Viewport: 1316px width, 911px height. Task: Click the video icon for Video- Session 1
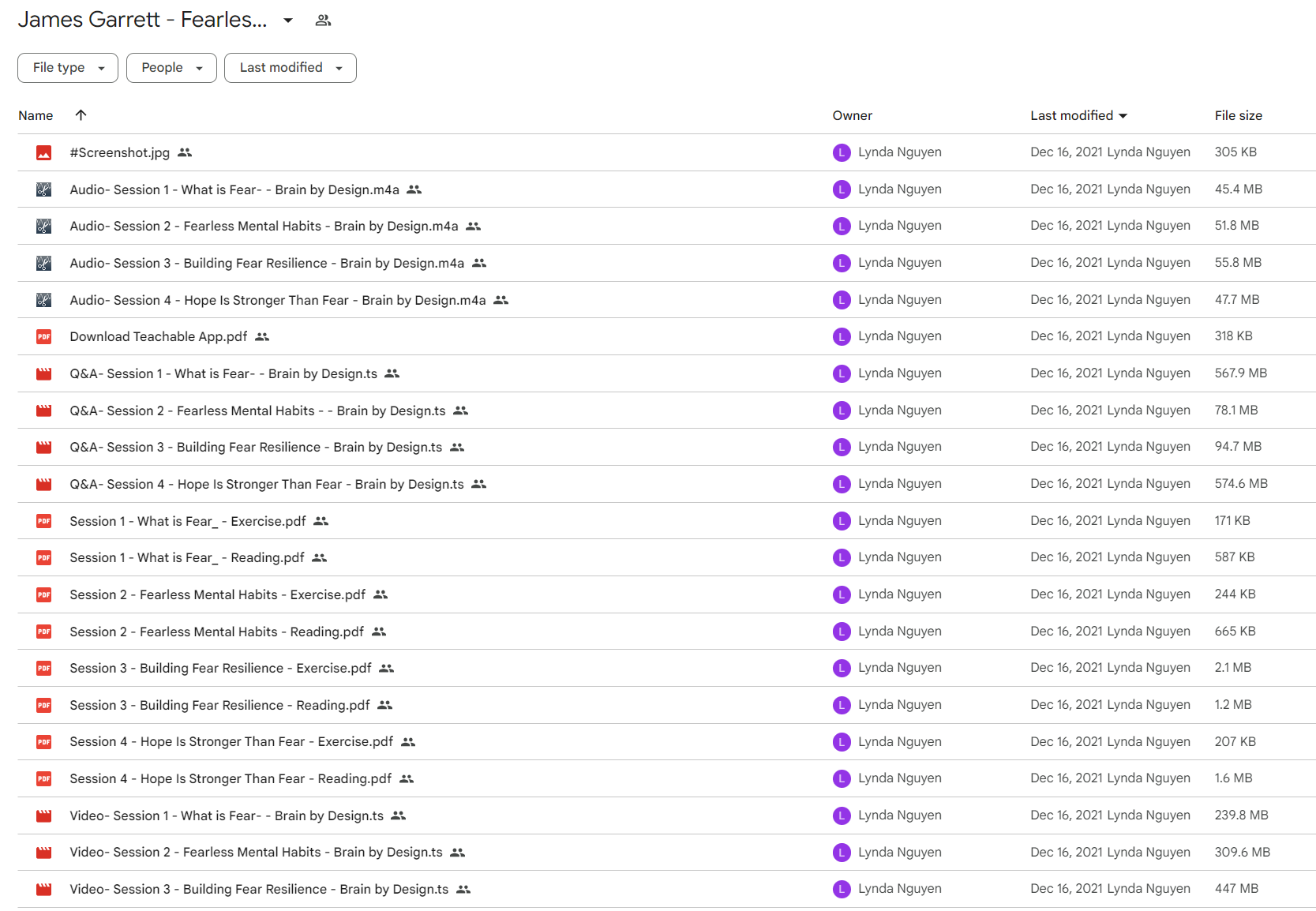pyautogui.click(x=44, y=816)
